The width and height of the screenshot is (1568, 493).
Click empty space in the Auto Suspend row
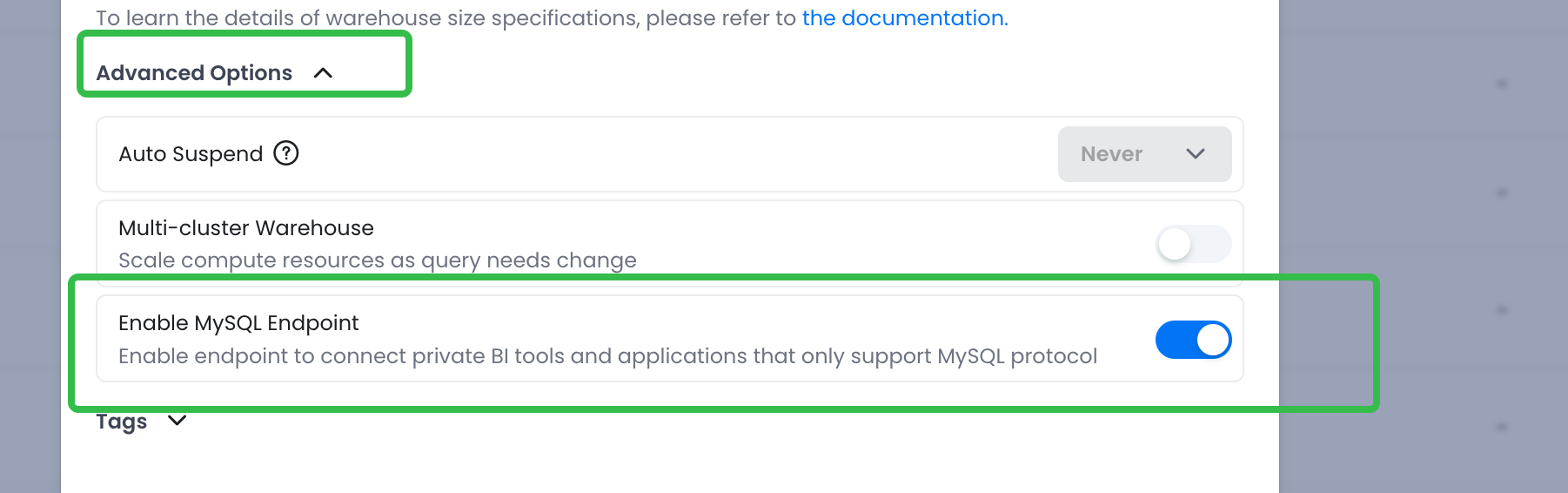[x=661, y=154]
